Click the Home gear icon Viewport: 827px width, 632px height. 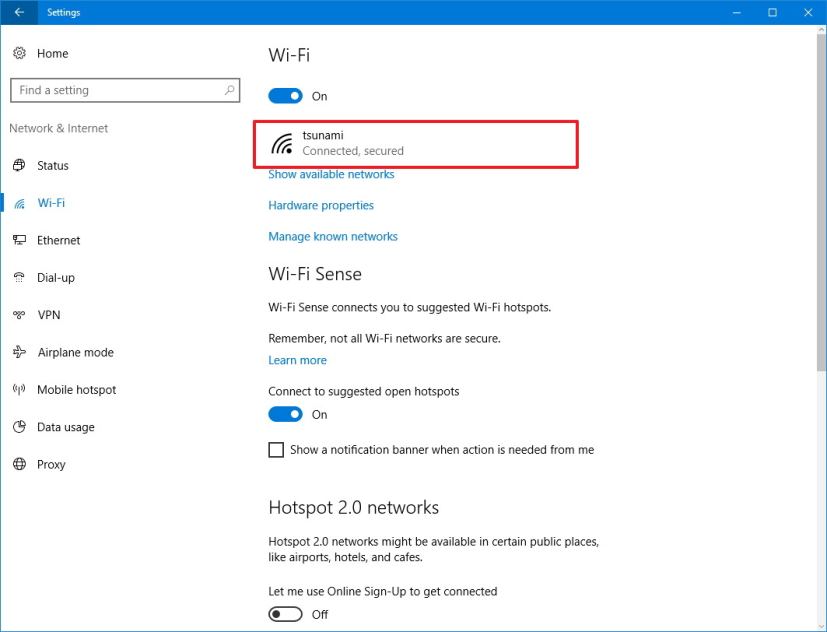coord(20,53)
